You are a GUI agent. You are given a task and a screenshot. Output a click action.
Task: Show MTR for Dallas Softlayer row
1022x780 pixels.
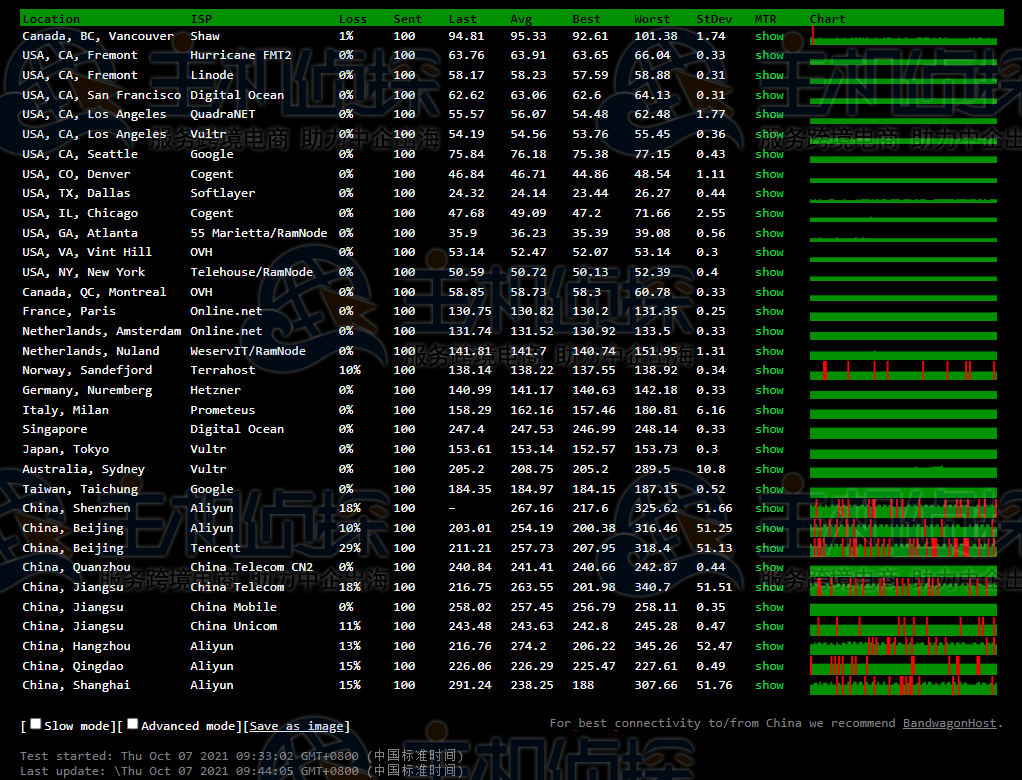(769, 193)
